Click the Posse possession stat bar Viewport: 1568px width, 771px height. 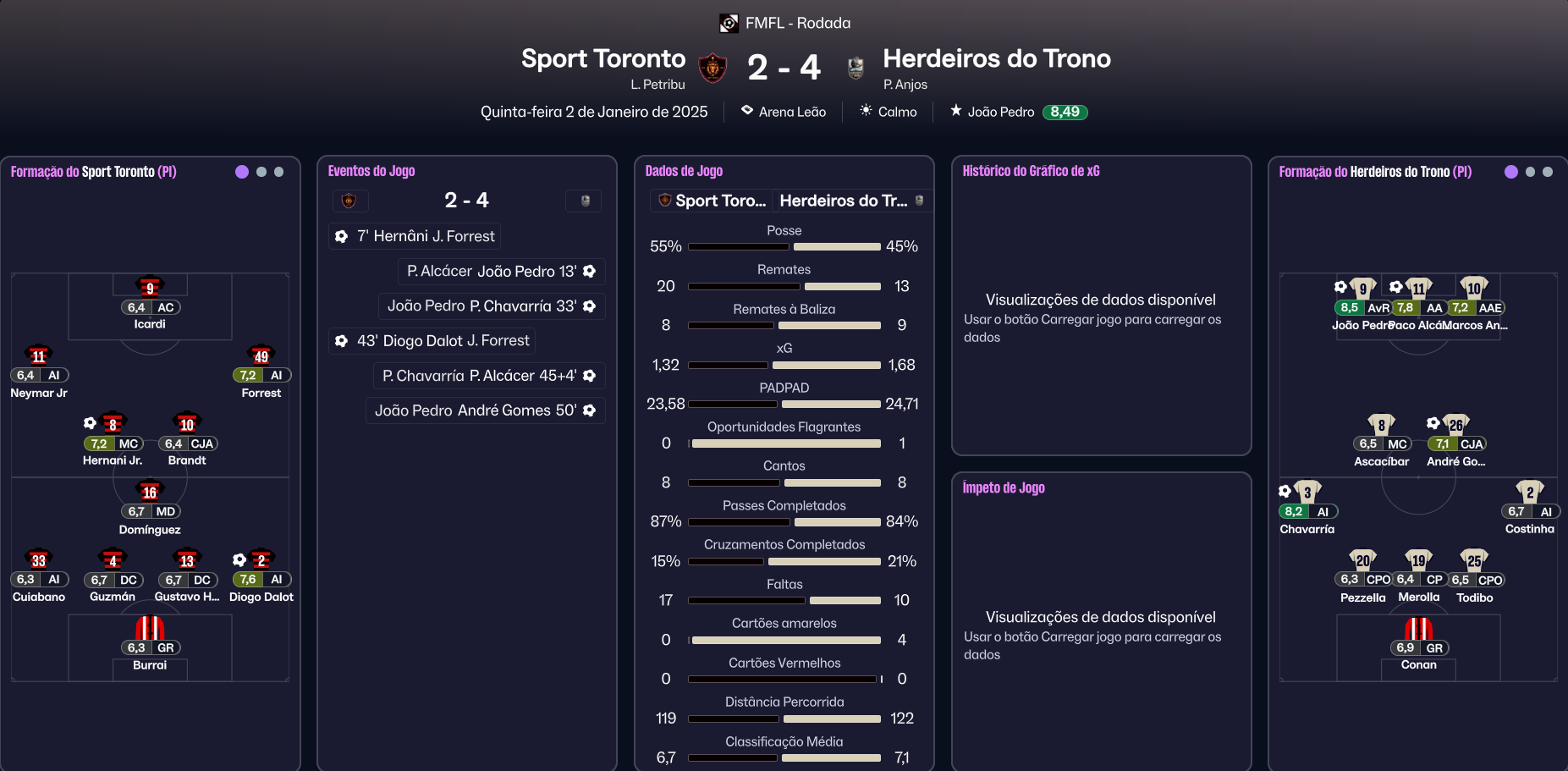783,246
